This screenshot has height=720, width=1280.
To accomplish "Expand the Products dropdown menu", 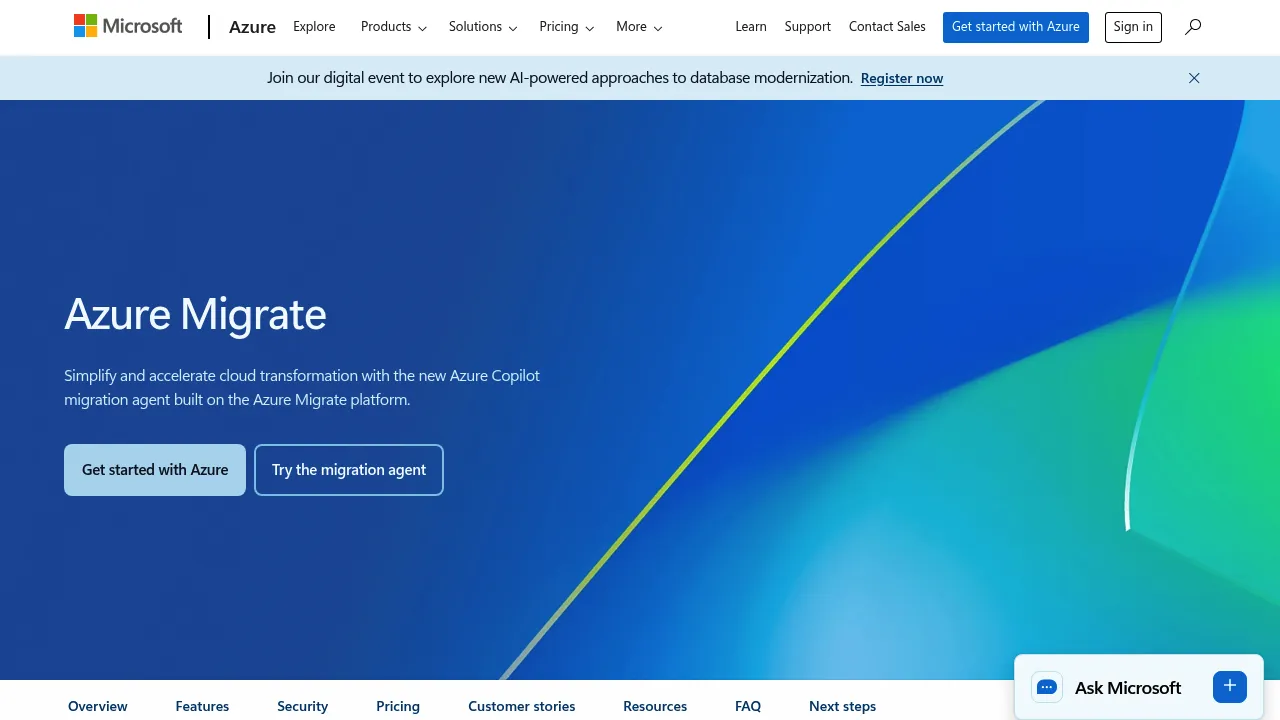I will point(394,27).
